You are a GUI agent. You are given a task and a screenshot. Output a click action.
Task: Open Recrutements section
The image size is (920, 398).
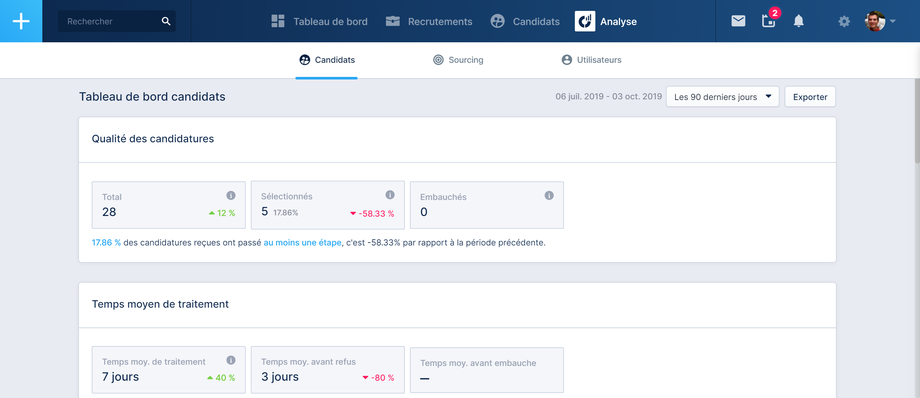click(x=429, y=22)
